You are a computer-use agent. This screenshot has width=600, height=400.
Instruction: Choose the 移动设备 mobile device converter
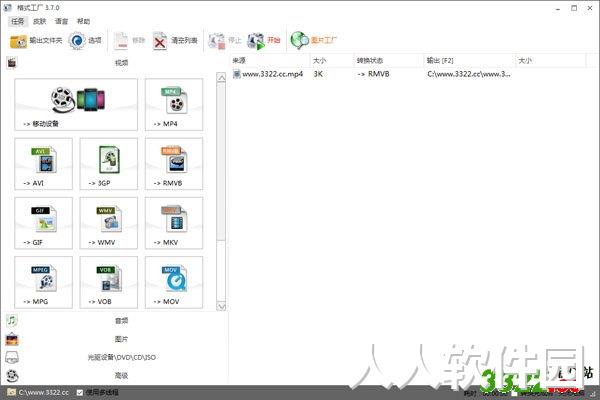[x=76, y=104]
